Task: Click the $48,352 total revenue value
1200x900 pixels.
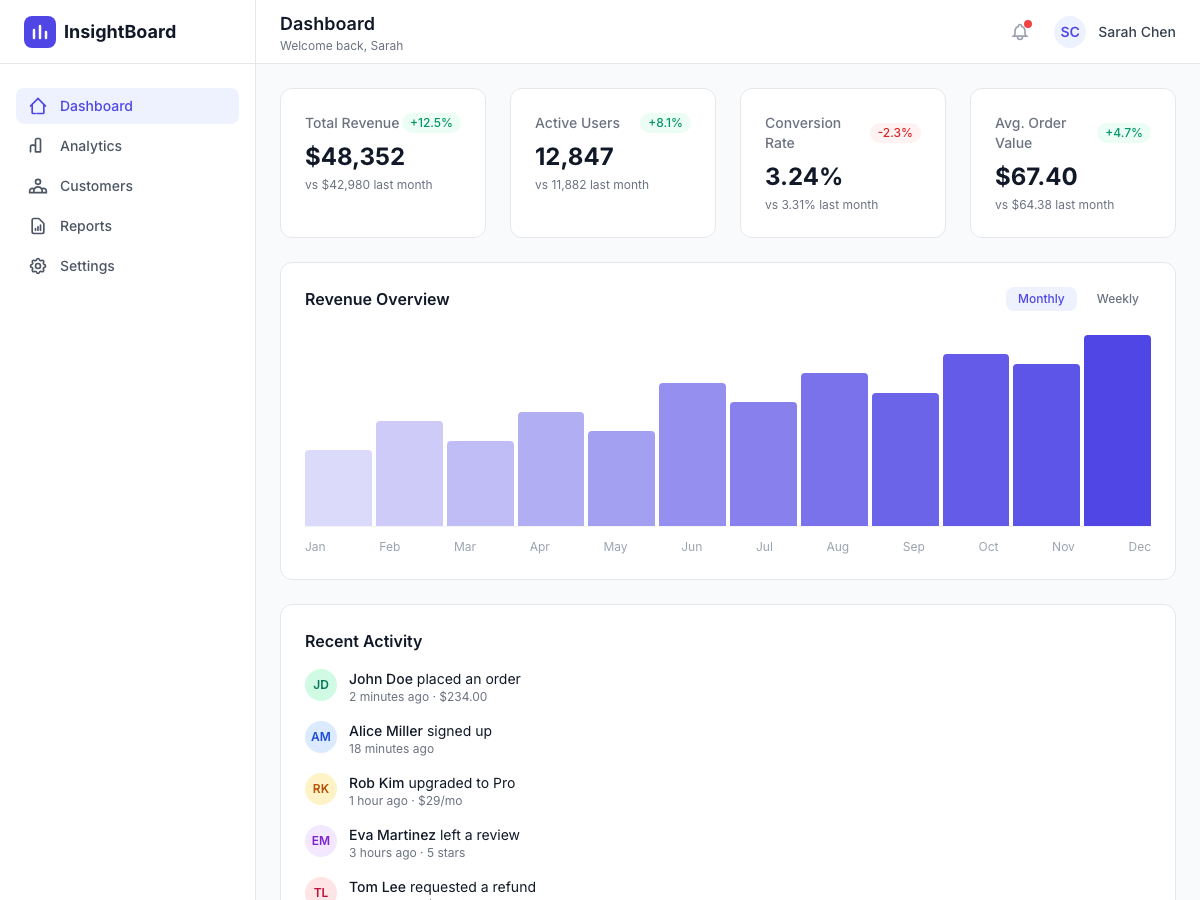Action: pyautogui.click(x=355, y=157)
